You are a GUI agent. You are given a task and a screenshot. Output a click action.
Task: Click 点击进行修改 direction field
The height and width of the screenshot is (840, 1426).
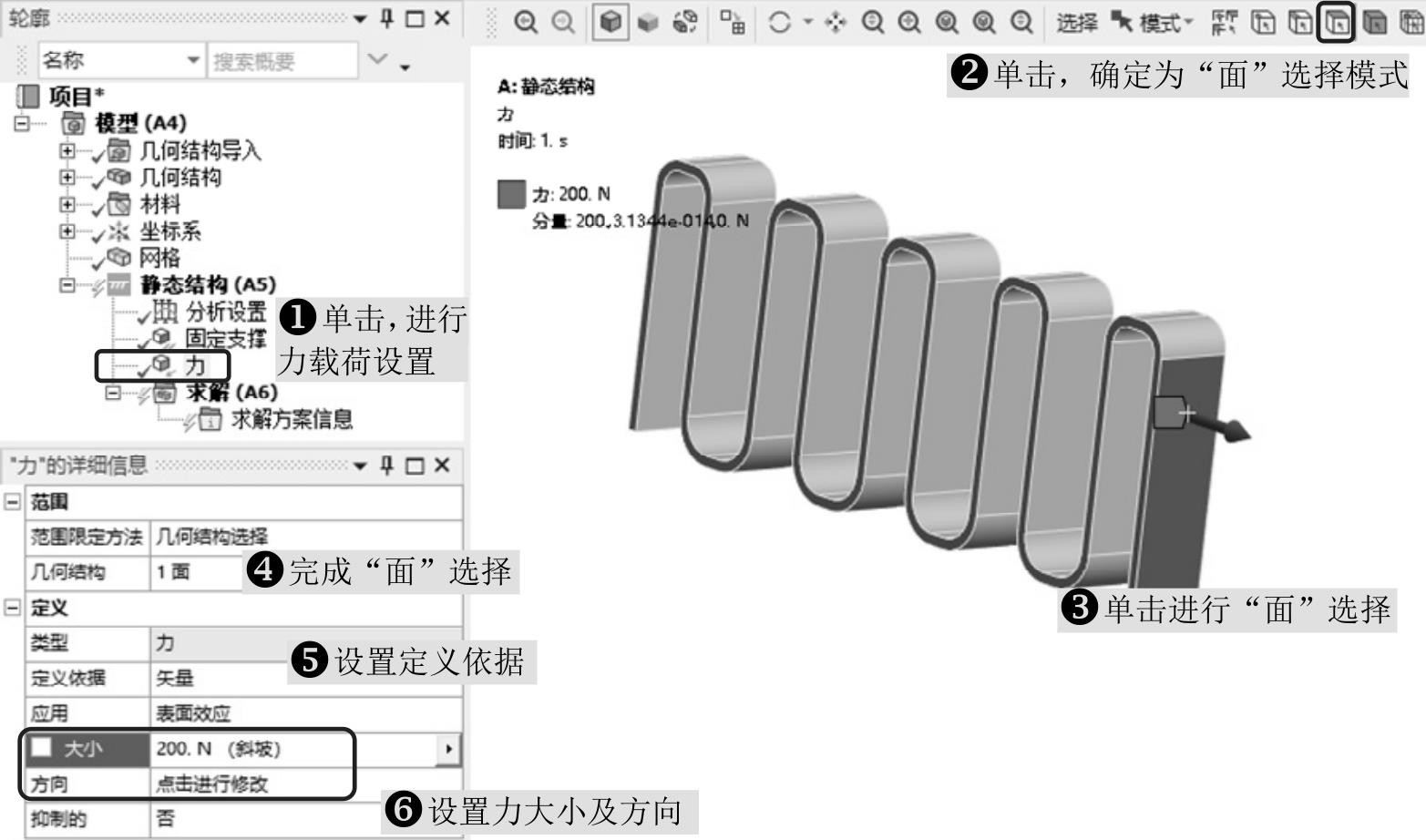coord(306,784)
